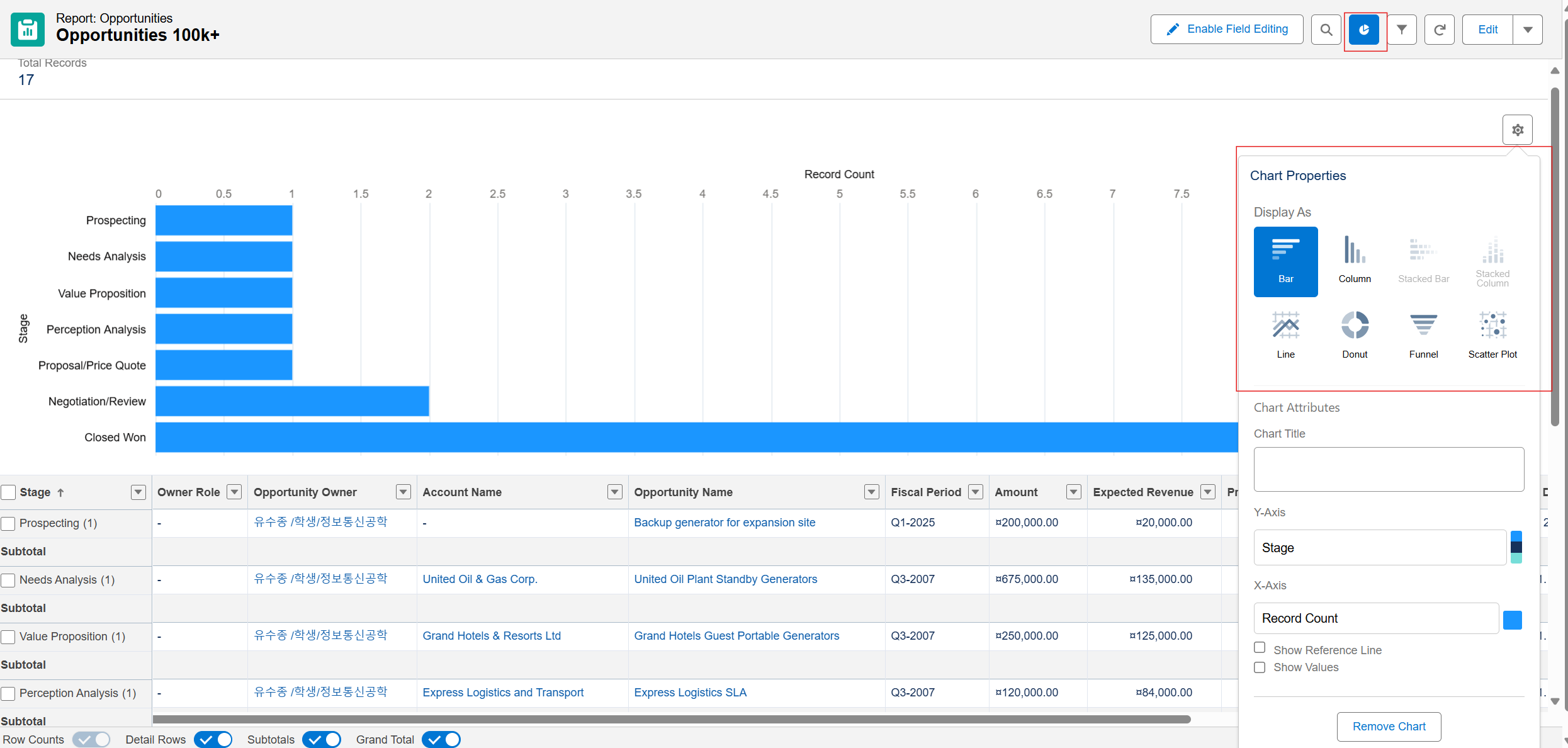Click Remove Chart button
Screen dimensions: 1568x748
point(1389,727)
